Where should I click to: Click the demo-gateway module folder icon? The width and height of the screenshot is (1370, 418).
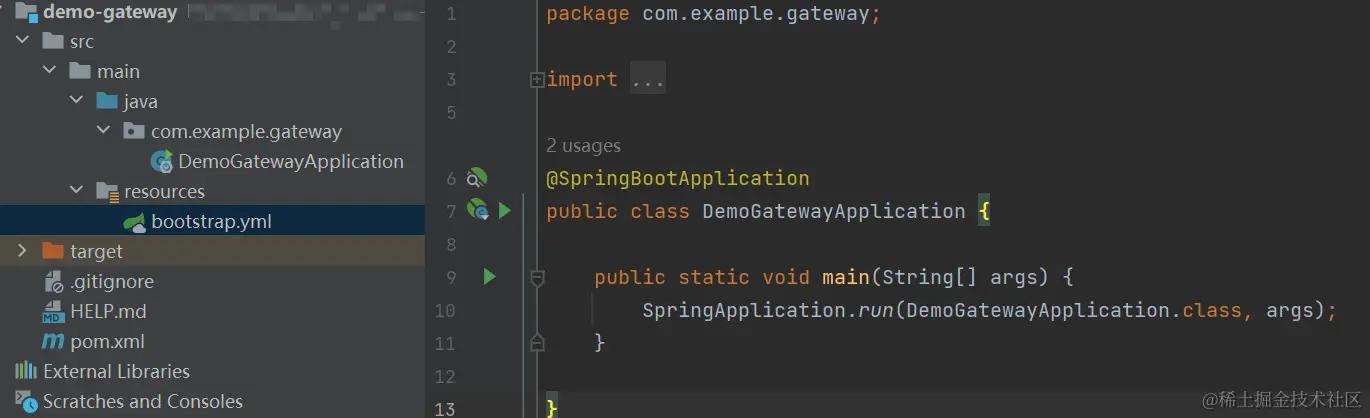pyautogui.click(x=26, y=13)
